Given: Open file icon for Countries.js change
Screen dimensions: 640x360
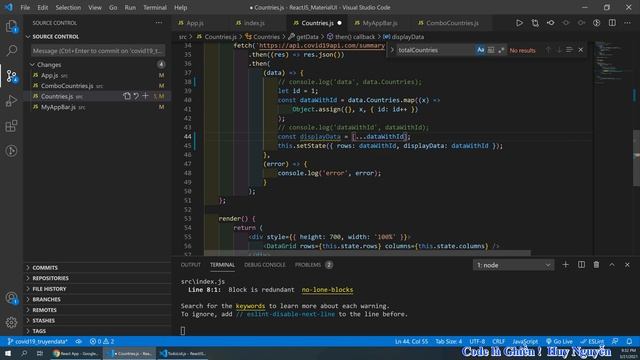Looking at the screenshot, I should (x=127, y=96).
